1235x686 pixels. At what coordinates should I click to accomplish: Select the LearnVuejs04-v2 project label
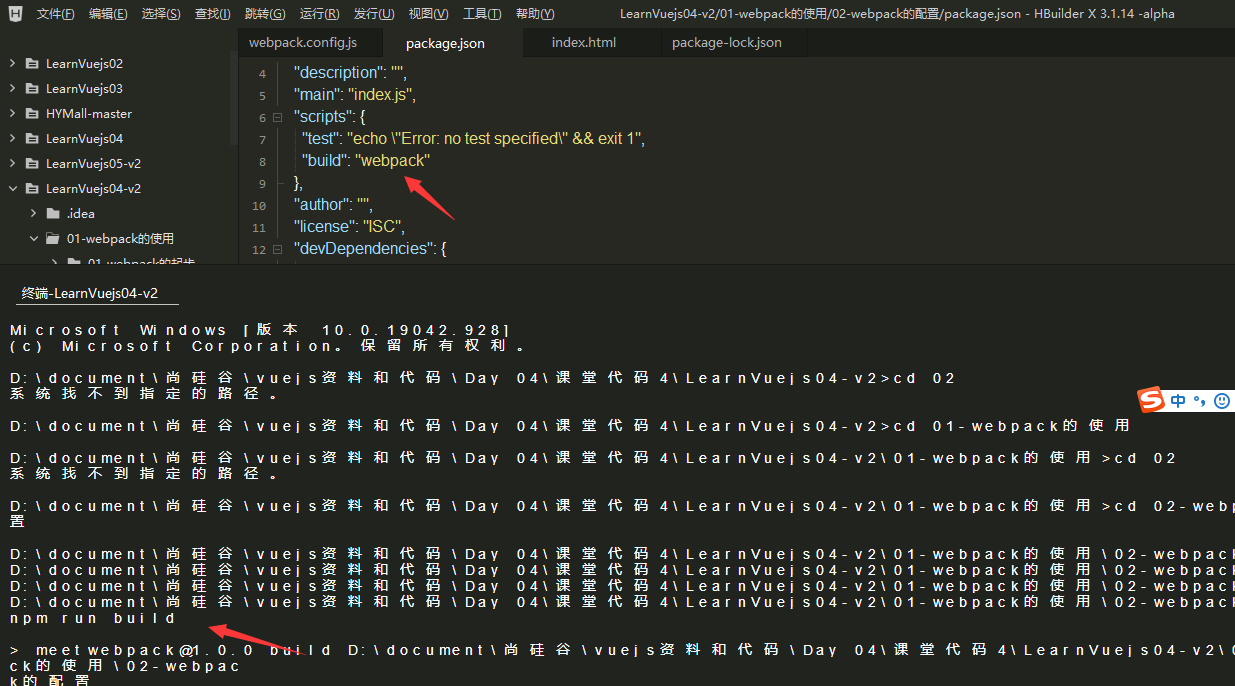pos(93,188)
